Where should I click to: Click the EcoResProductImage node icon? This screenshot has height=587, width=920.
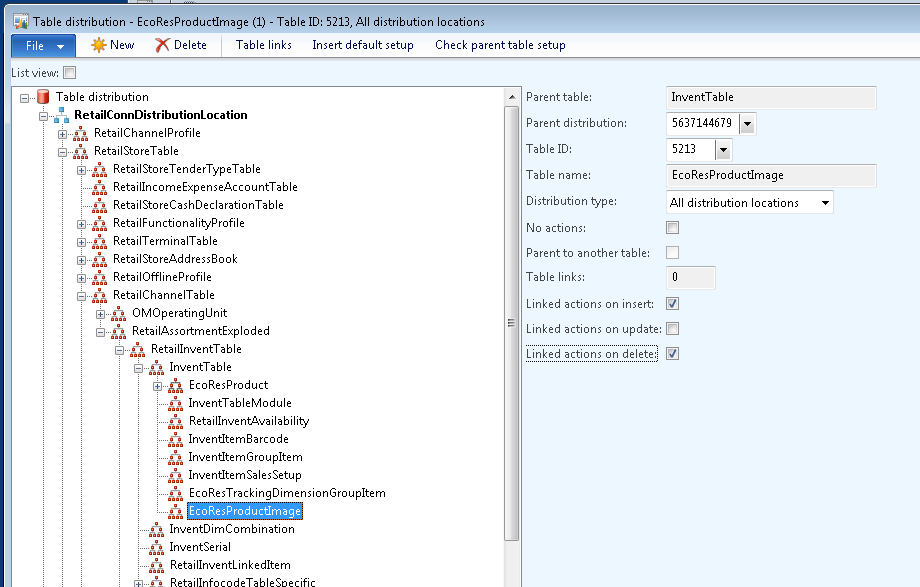pyautogui.click(x=175, y=512)
